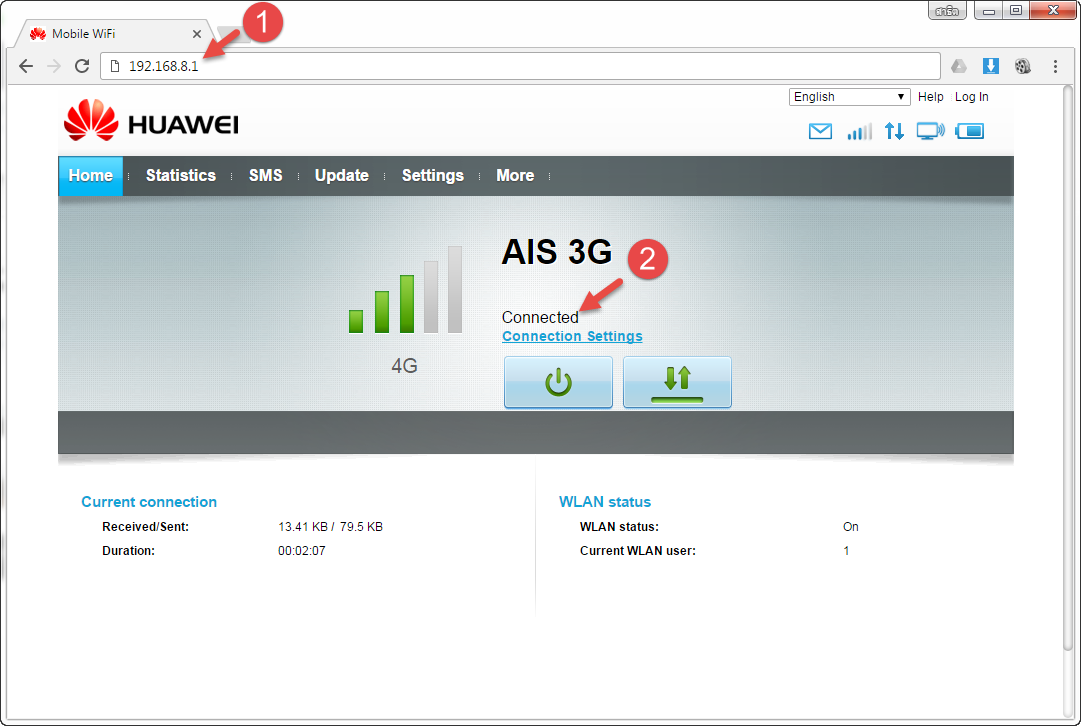Click the Current WLAN user label

[638, 551]
